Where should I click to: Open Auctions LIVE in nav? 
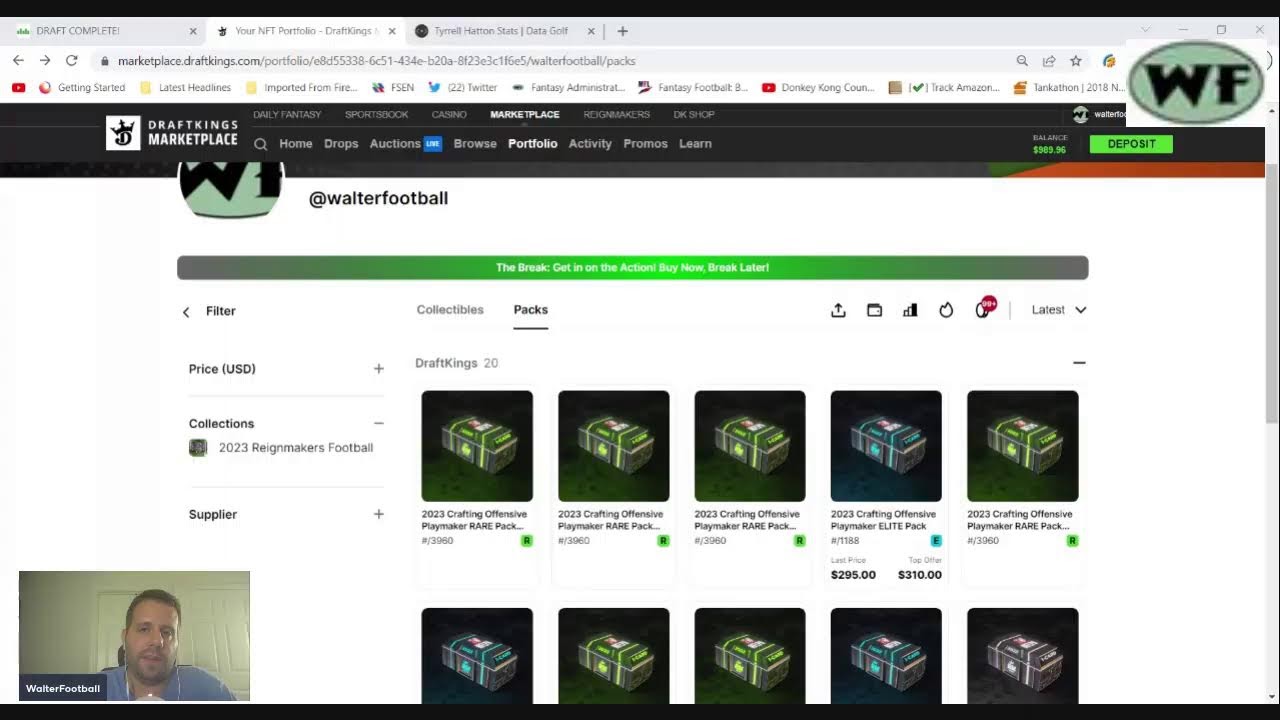(405, 144)
